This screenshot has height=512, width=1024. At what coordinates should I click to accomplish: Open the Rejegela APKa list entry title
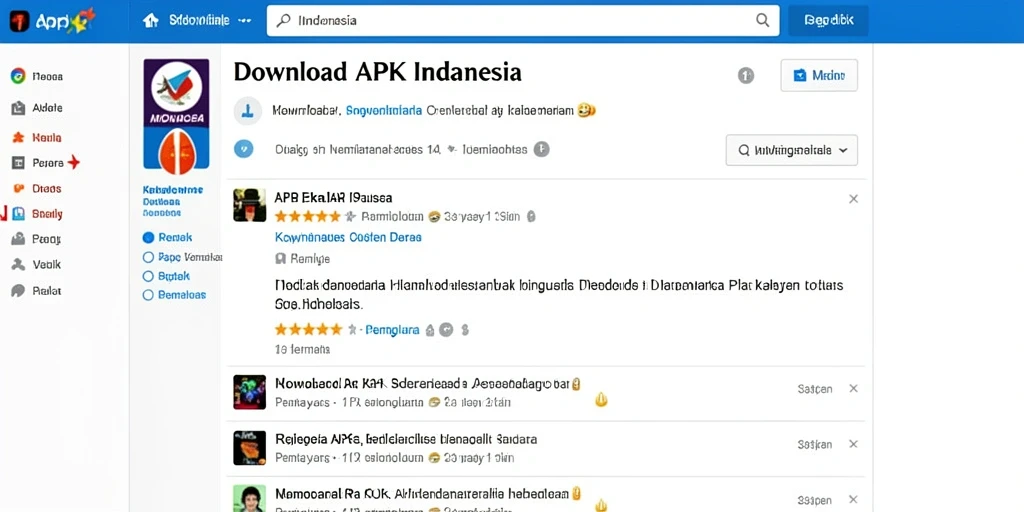pos(406,439)
